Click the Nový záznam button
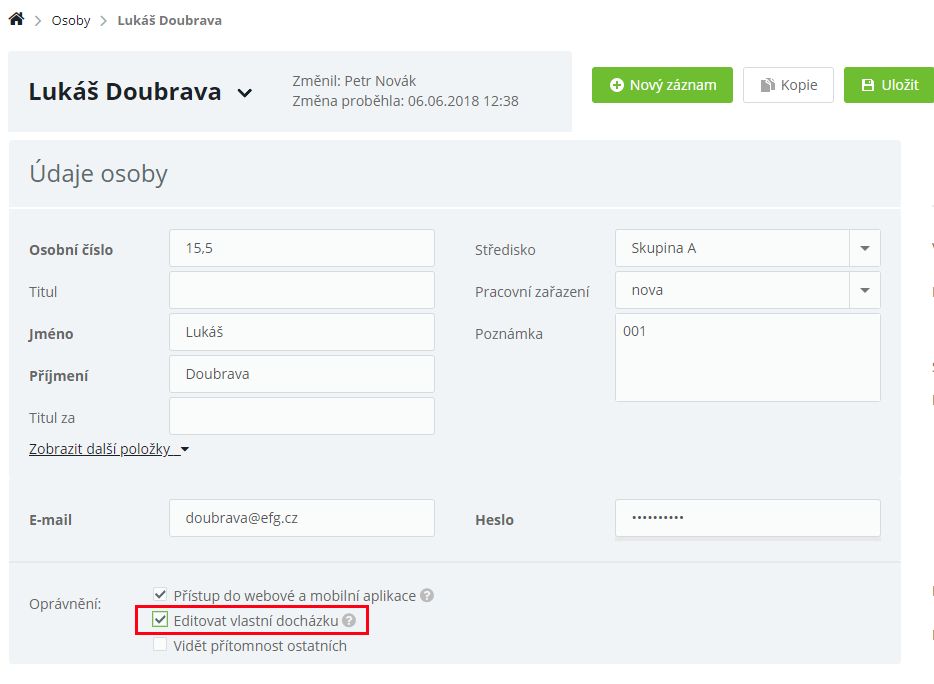Image resolution: width=934 pixels, height=684 pixels. pyautogui.click(x=662, y=85)
